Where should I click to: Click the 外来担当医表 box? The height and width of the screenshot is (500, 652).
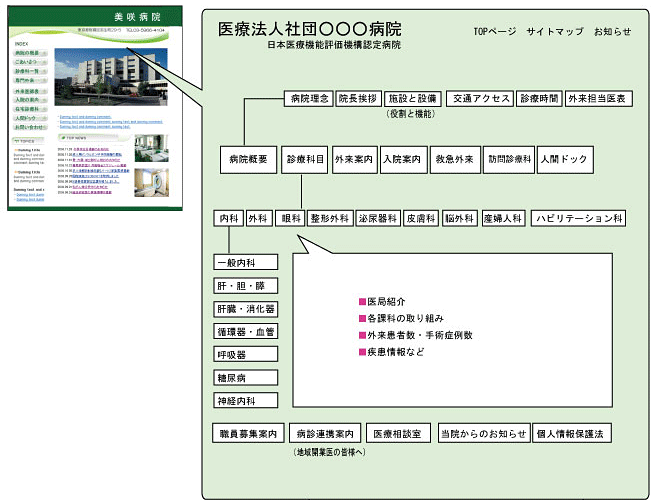(598, 99)
